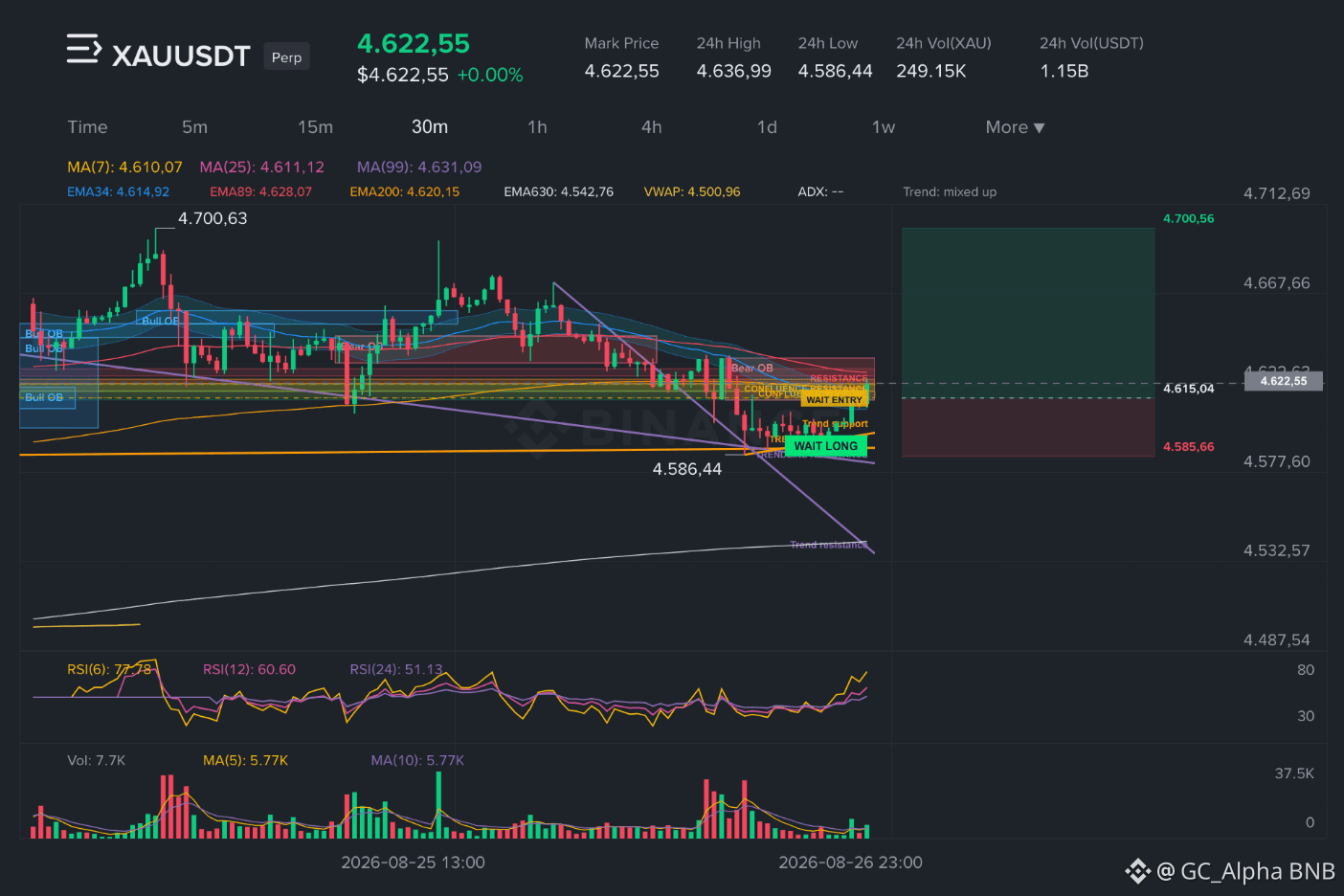The height and width of the screenshot is (896, 1344).
Task: Click the VWAP: 4.500,96 label
Action: tap(692, 191)
